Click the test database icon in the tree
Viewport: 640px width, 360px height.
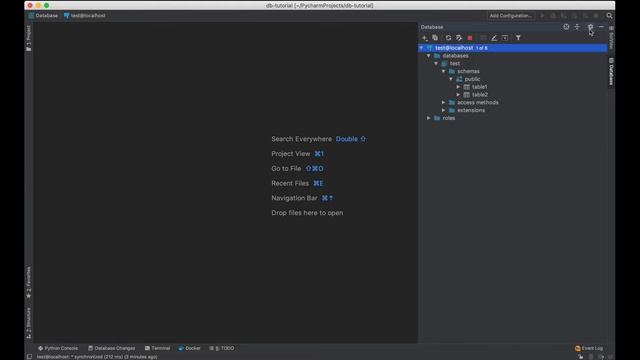point(444,64)
